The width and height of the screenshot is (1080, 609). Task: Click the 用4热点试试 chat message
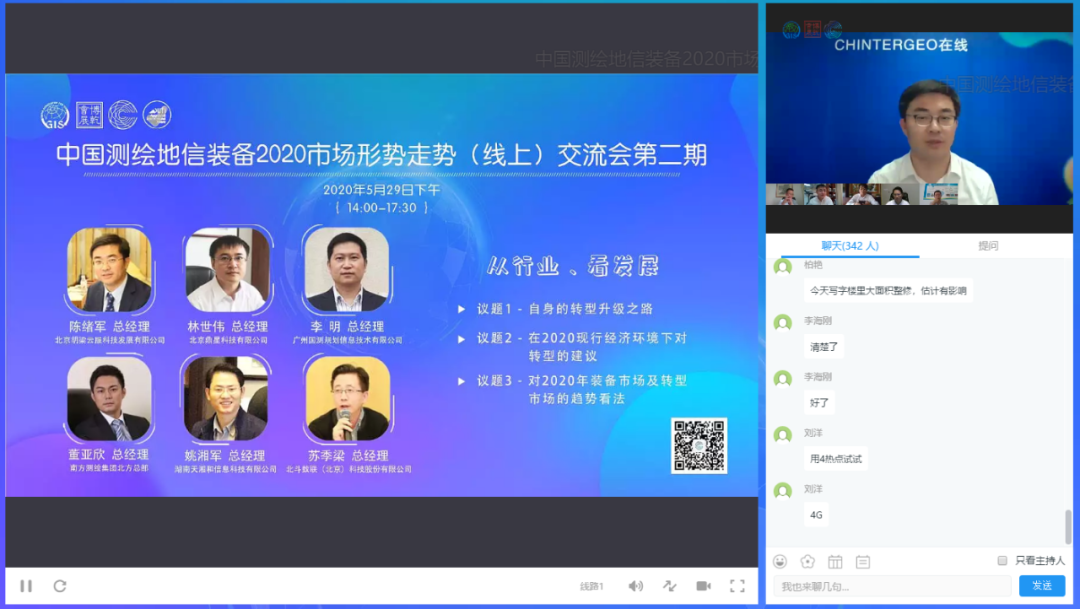(x=836, y=459)
